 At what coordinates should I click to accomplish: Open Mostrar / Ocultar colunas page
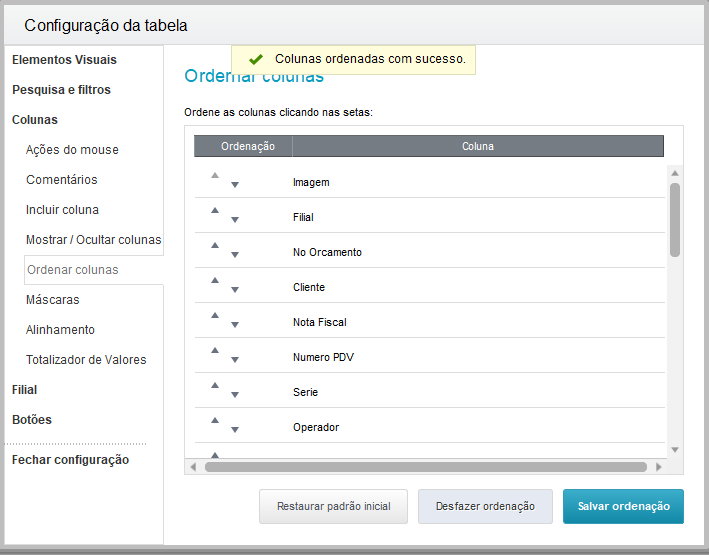pos(94,240)
